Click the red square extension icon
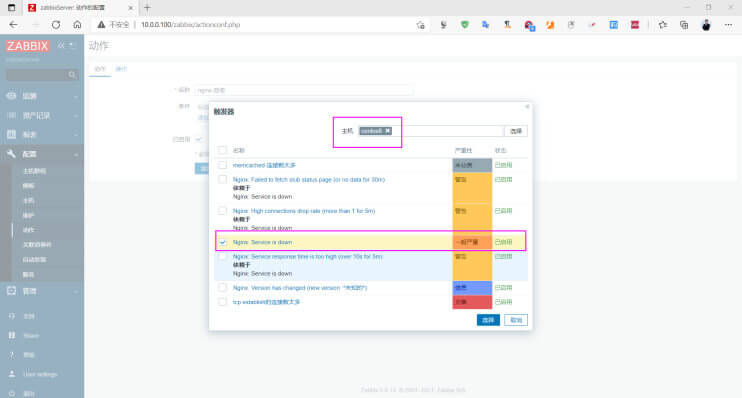Screen dimensions: 742x398 tap(635, 25)
